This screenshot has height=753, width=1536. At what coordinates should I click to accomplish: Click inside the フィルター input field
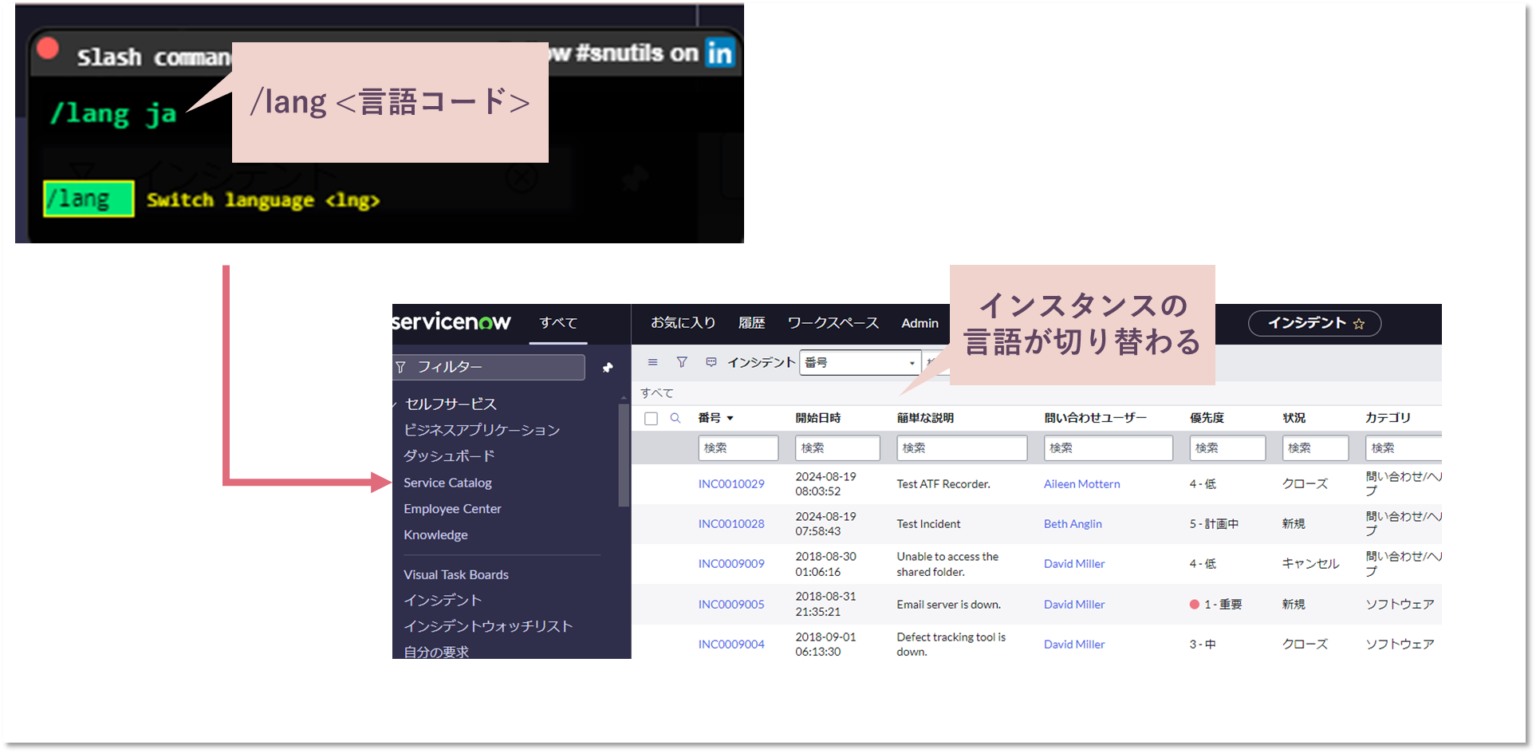click(x=490, y=367)
